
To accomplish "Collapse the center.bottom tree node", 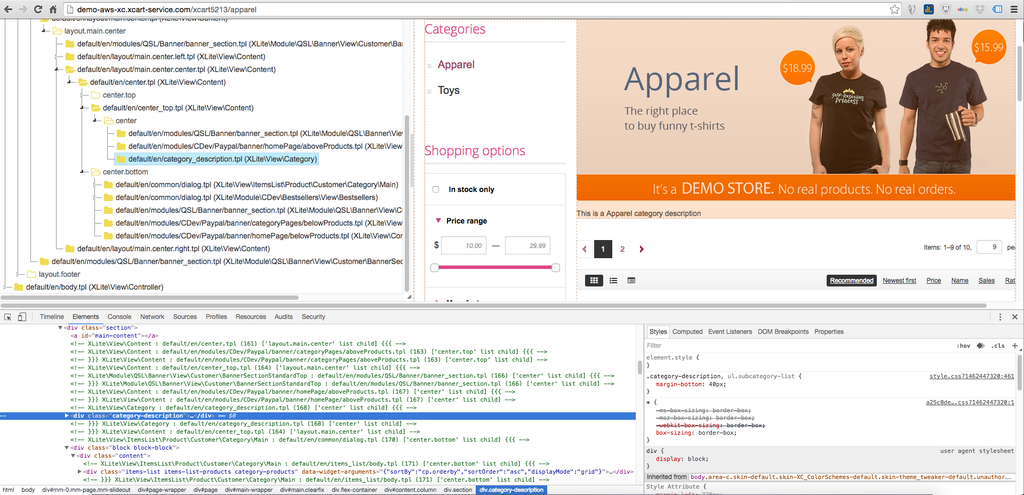I will pos(83,172).
